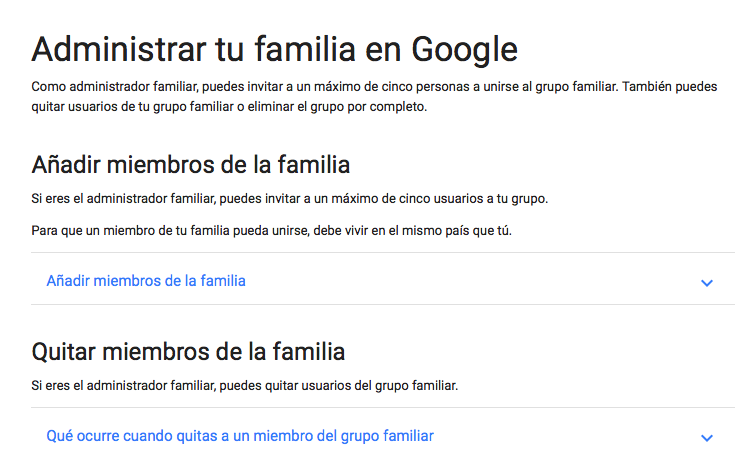753x452 pixels.
Task: Click the word familia in the main title
Action: coord(305,49)
